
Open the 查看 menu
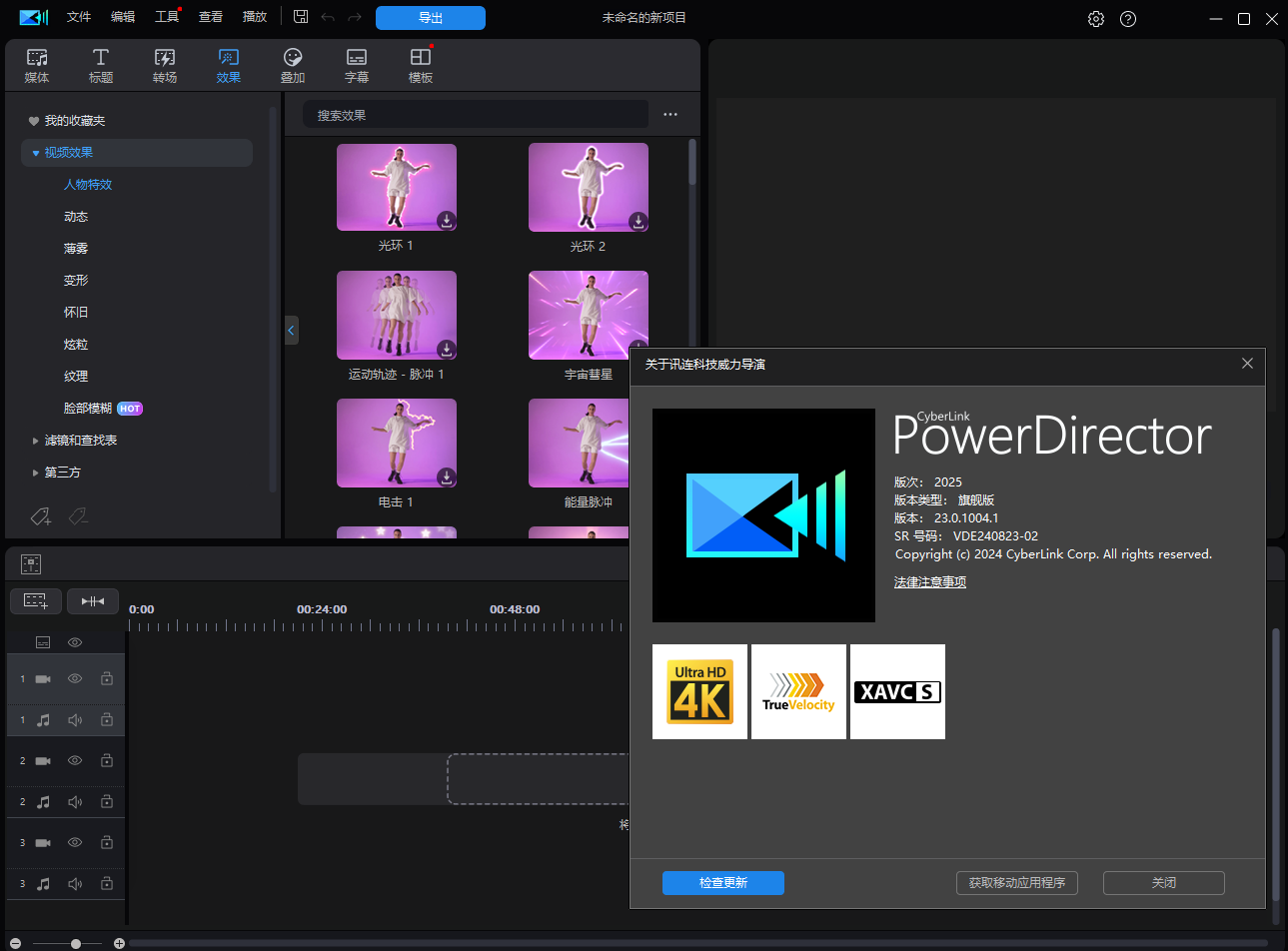pos(211,17)
